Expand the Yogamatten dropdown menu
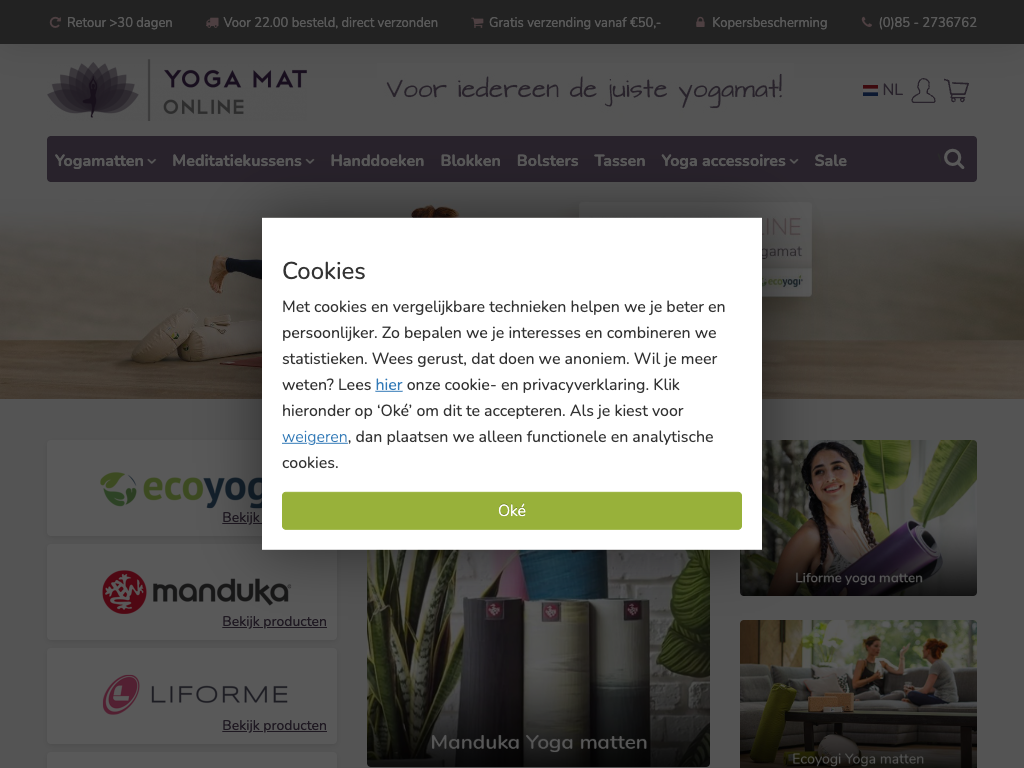The image size is (1024, 768). pos(105,161)
